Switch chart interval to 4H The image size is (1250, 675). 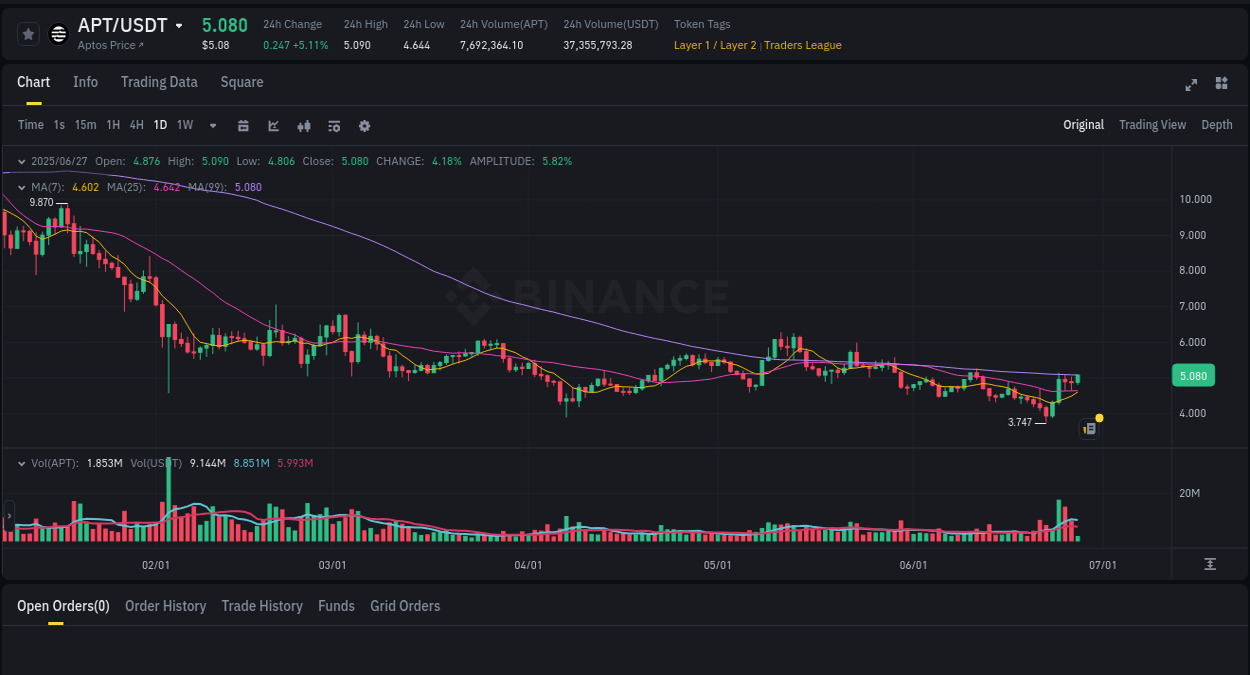point(136,125)
